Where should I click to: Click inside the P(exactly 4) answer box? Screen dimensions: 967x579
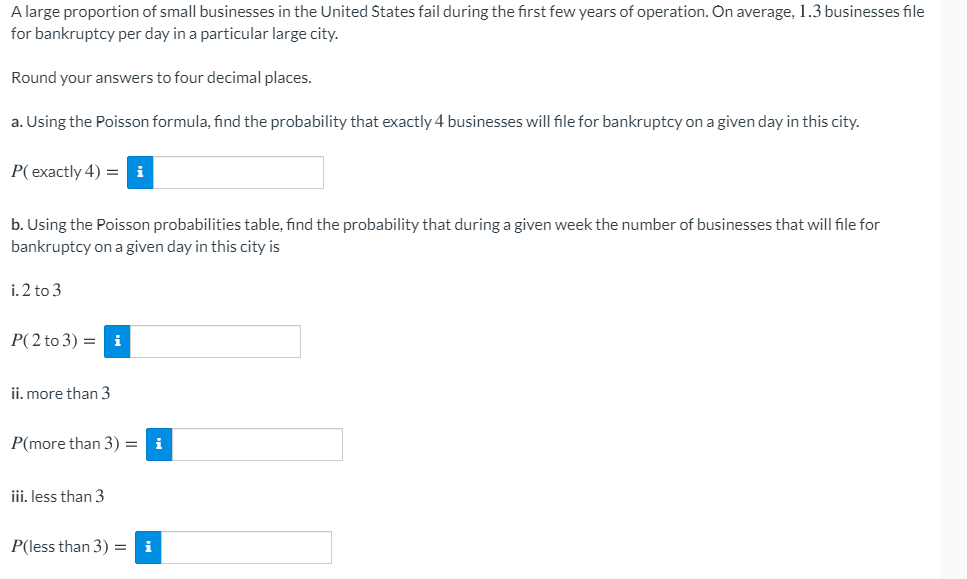pyautogui.click(x=240, y=172)
